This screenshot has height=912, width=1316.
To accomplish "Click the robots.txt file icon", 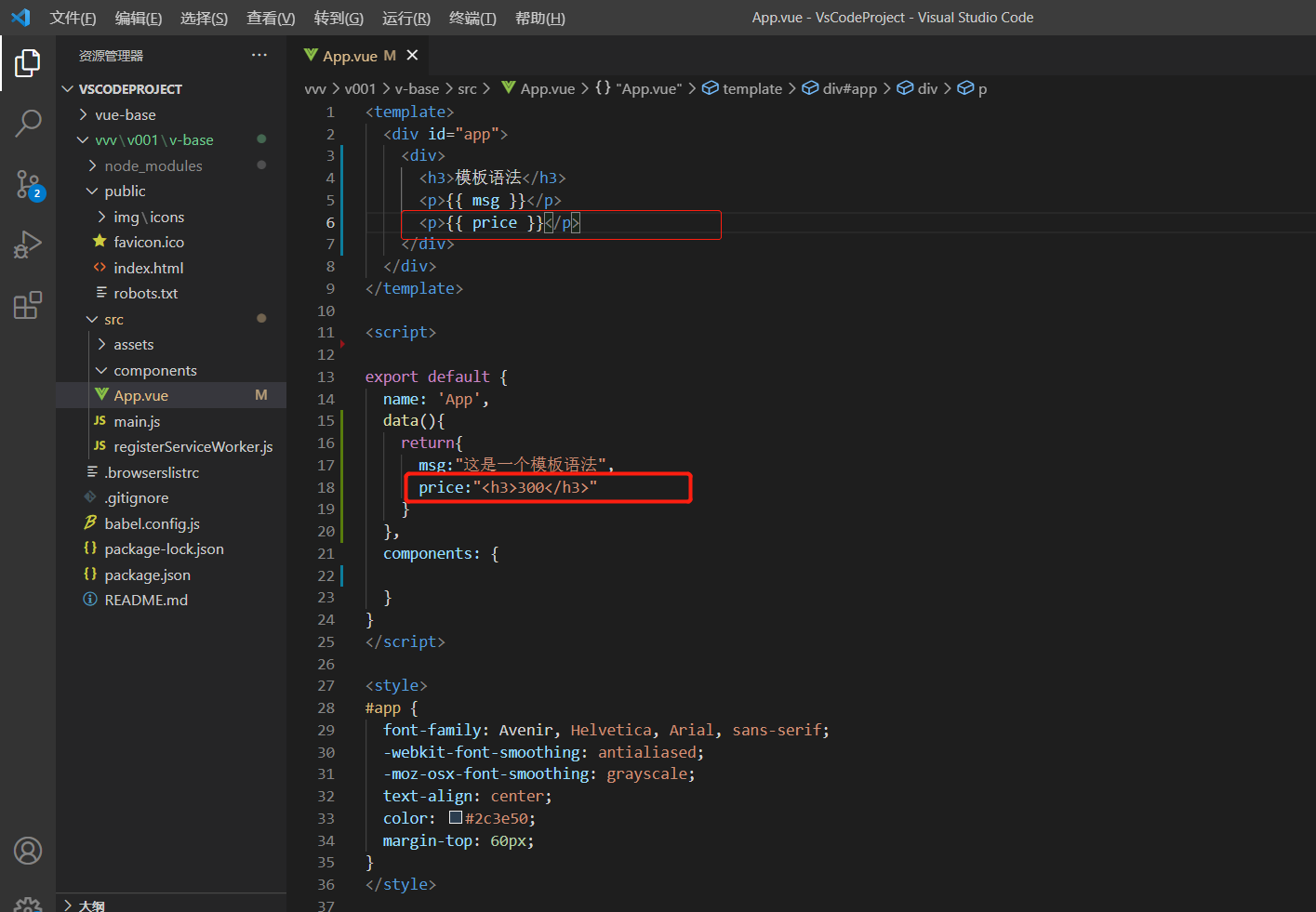I will pos(100,293).
